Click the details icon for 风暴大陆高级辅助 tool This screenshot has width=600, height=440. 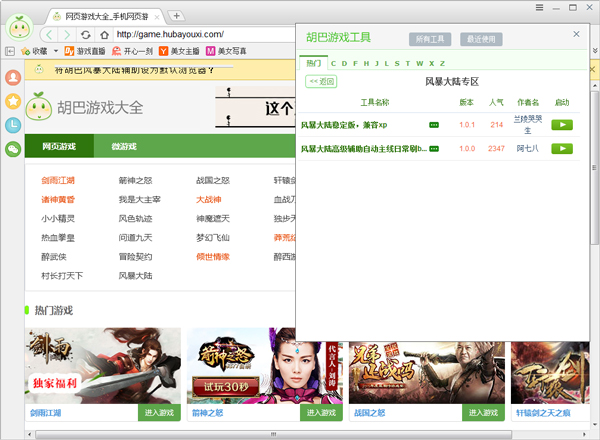pyautogui.click(x=434, y=149)
